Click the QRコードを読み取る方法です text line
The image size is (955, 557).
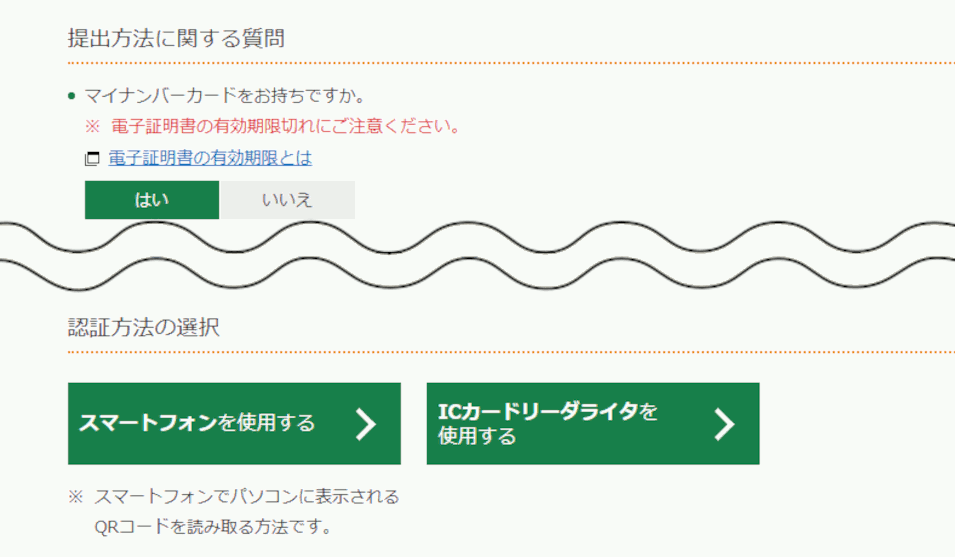coord(212,526)
